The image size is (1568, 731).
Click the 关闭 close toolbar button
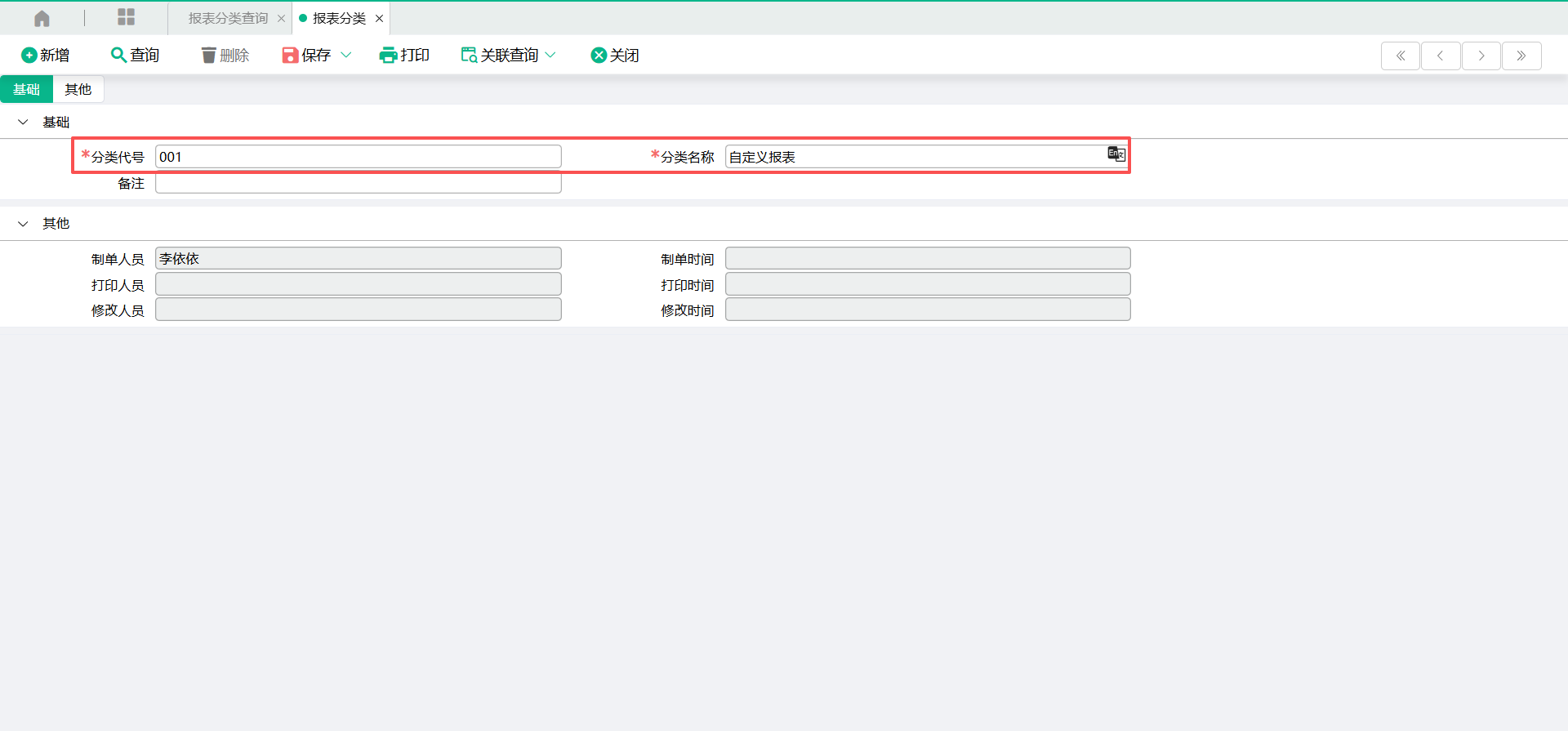pyautogui.click(x=614, y=55)
